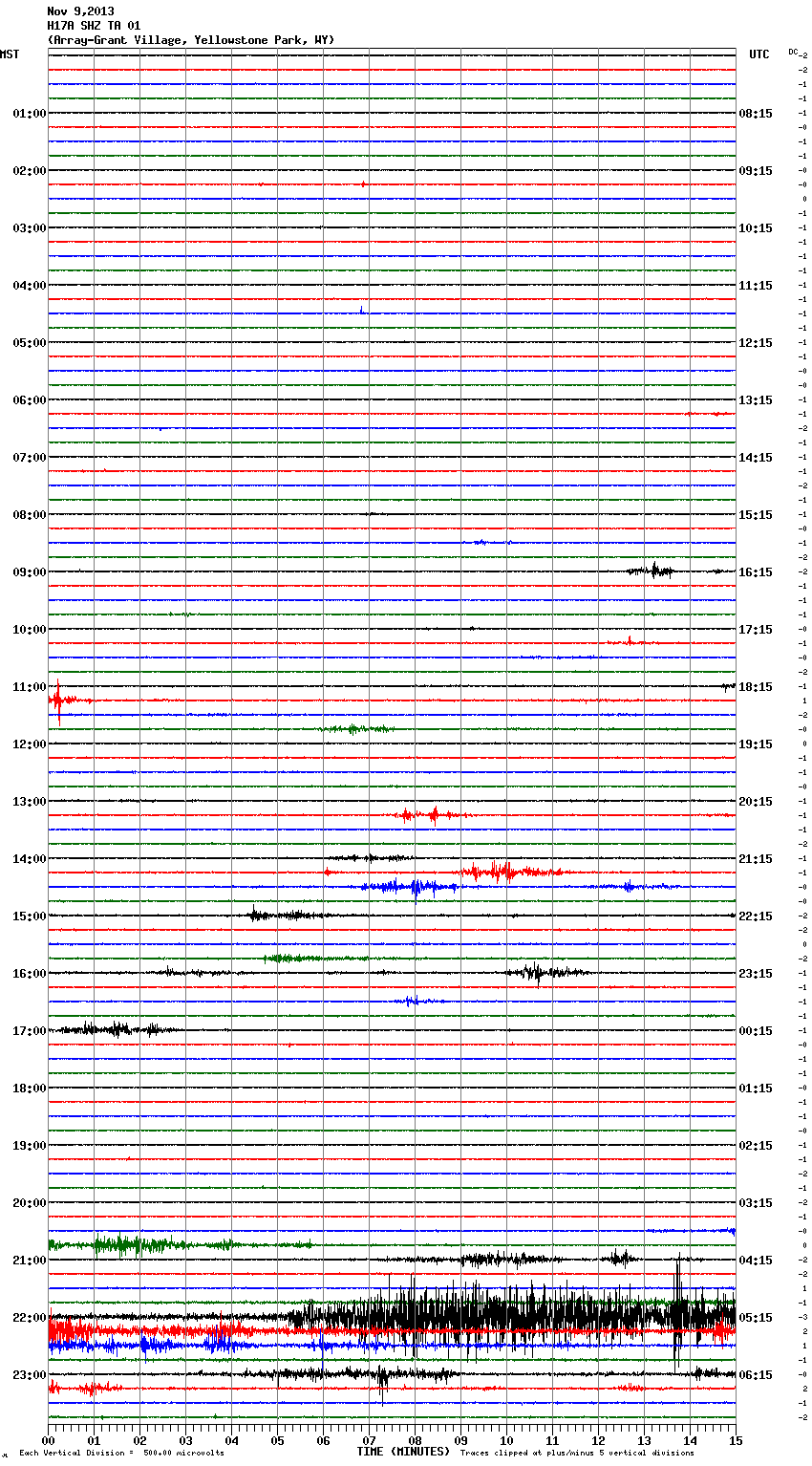Click the 17:00 MST row label
The height and width of the screenshot is (1466, 812).
coord(29,1031)
